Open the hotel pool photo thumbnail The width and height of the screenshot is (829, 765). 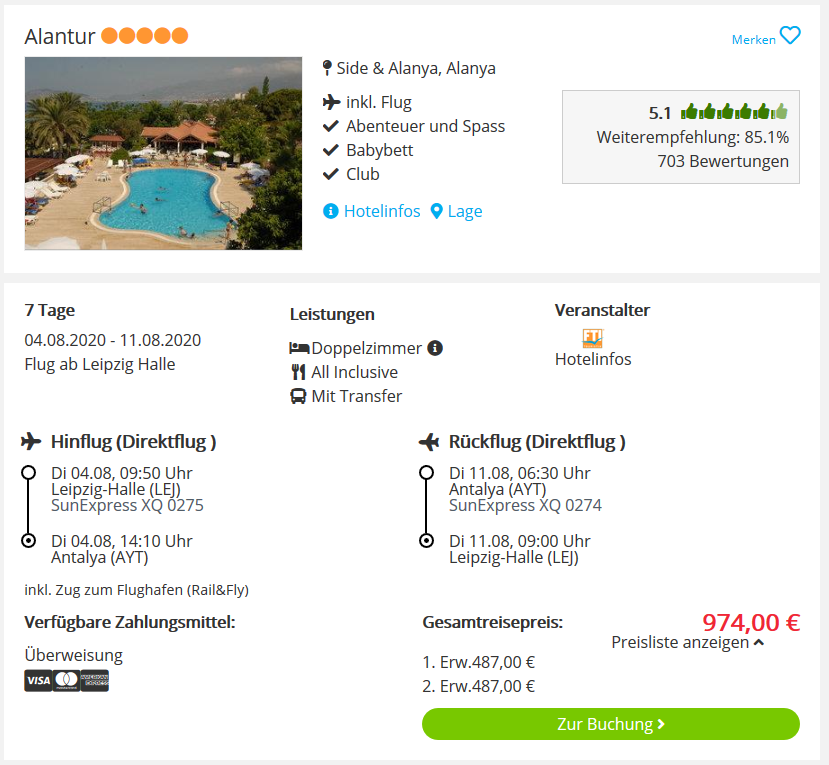point(163,153)
